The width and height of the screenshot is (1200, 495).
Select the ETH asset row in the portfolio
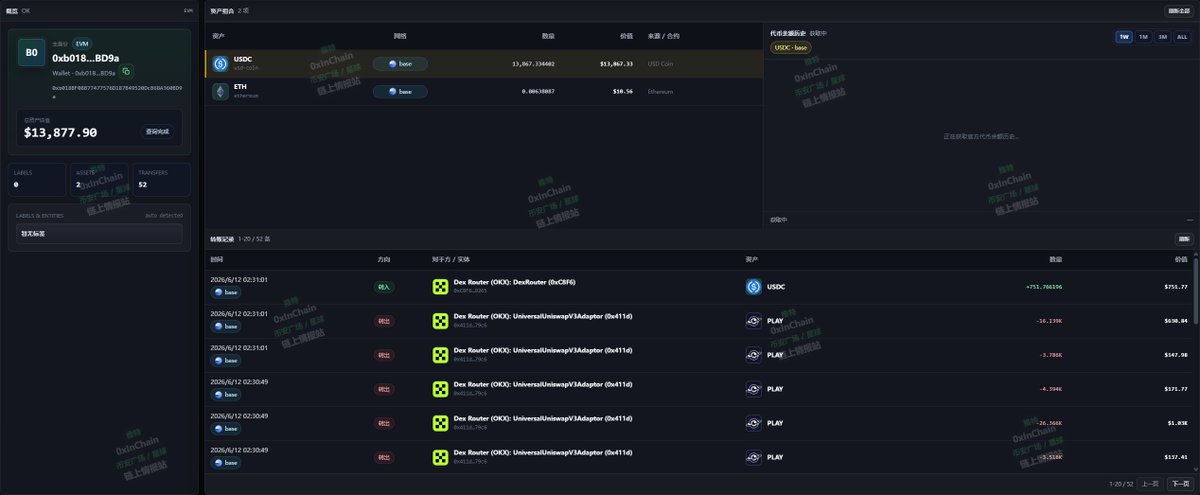484,91
